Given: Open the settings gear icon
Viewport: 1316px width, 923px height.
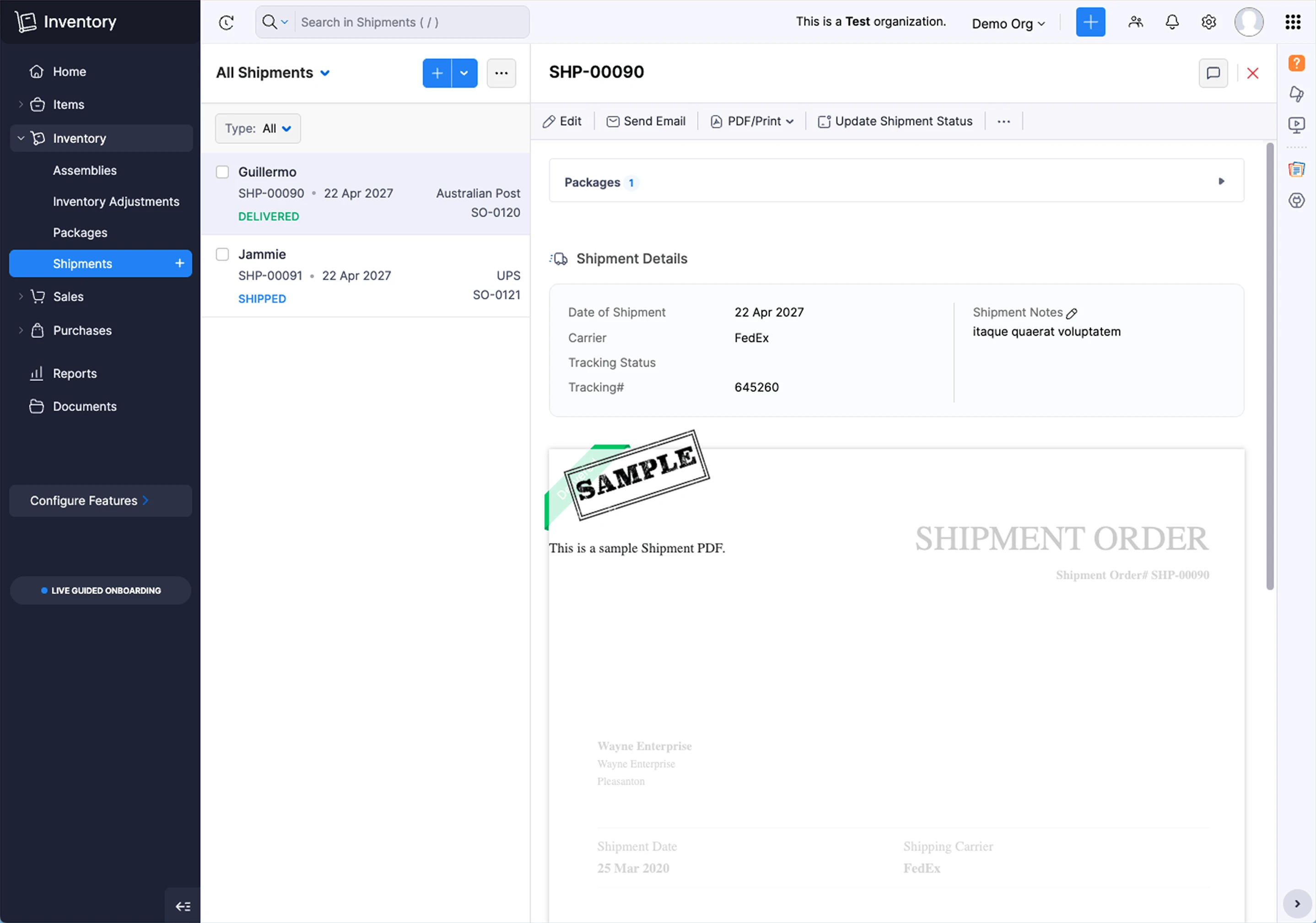Looking at the screenshot, I should (1208, 22).
